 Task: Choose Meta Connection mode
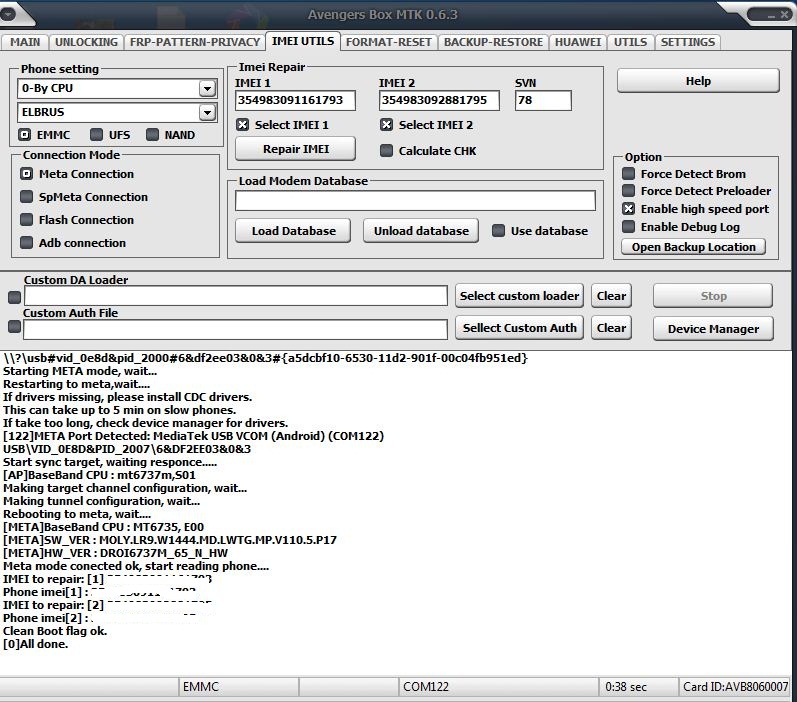coord(26,174)
